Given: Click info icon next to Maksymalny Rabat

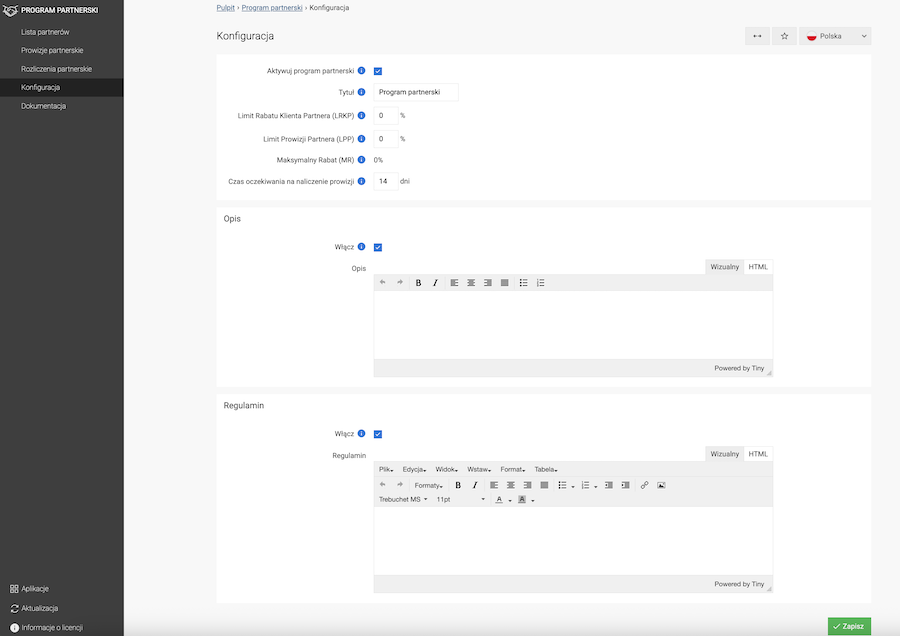Looking at the screenshot, I should pos(362,160).
